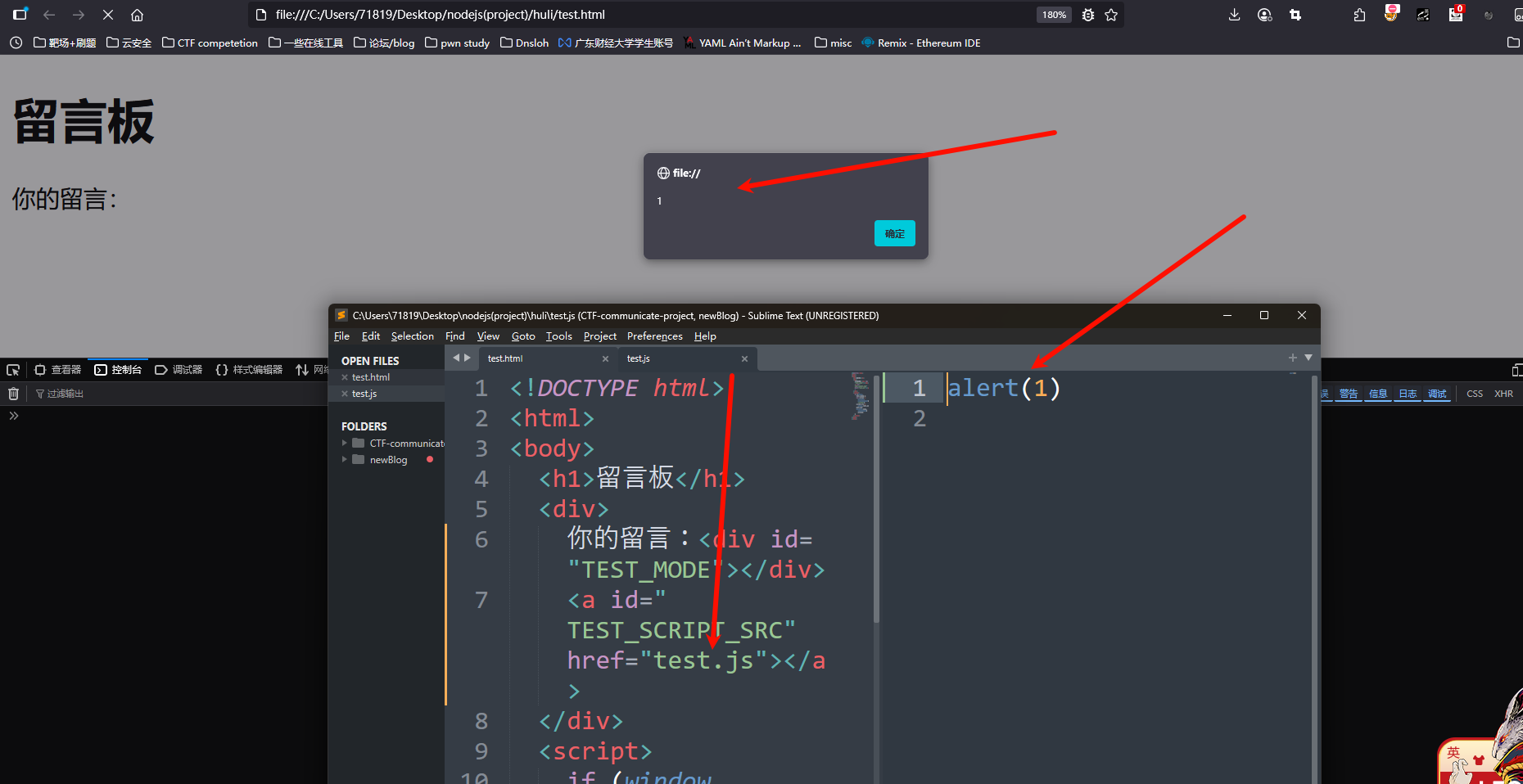Open the 广东财经大学学生账号 bookmark
Image resolution: width=1523 pixels, height=784 pixels.
(616, 43)
